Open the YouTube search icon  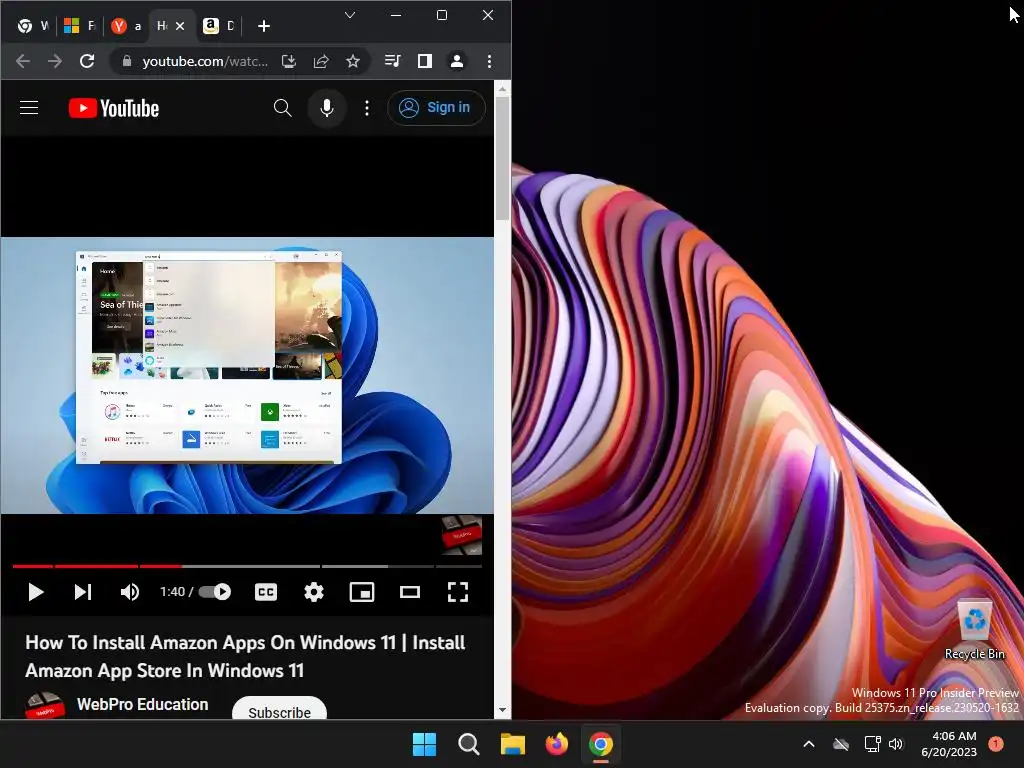tap(282, 108)
